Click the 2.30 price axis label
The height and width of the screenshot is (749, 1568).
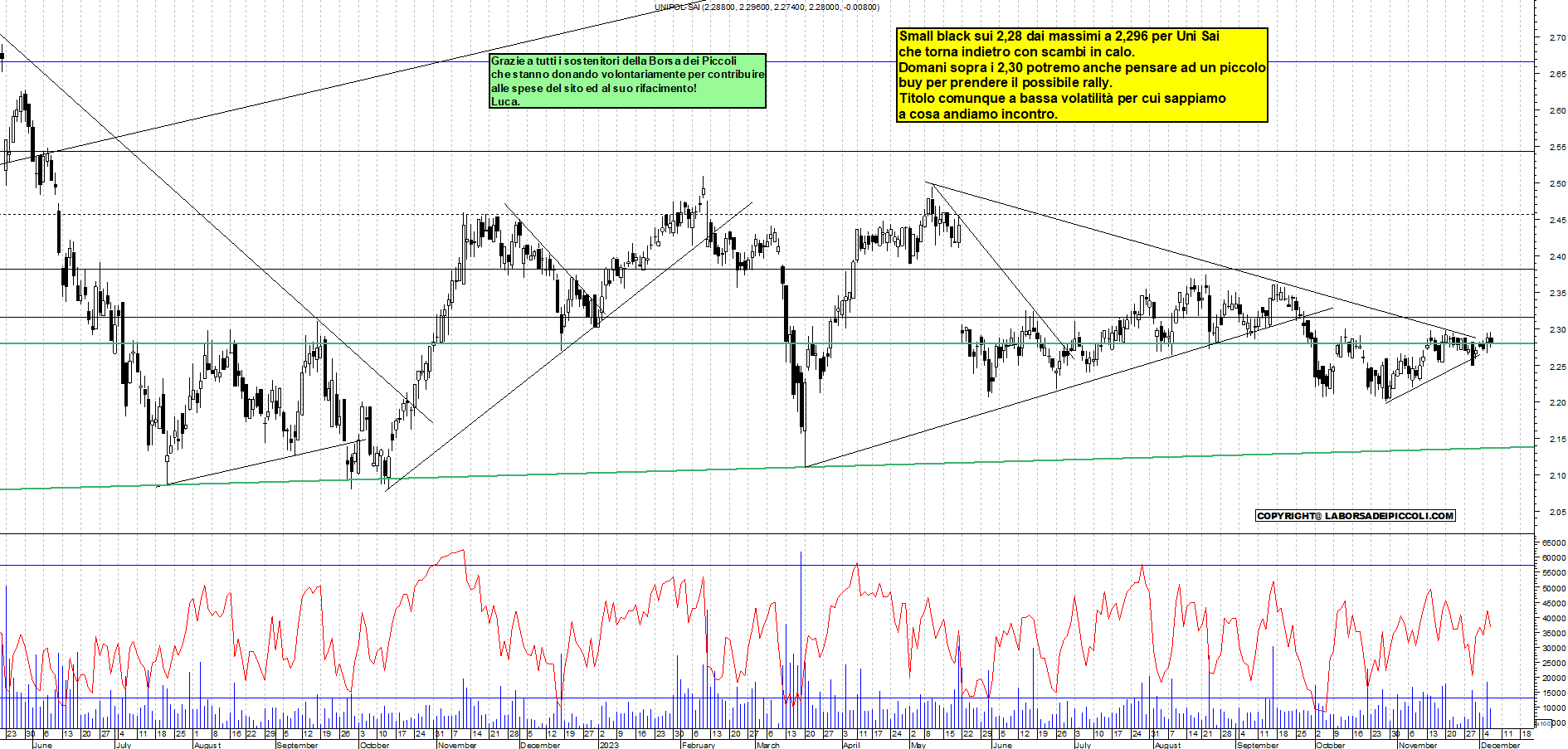[1557, 329]
